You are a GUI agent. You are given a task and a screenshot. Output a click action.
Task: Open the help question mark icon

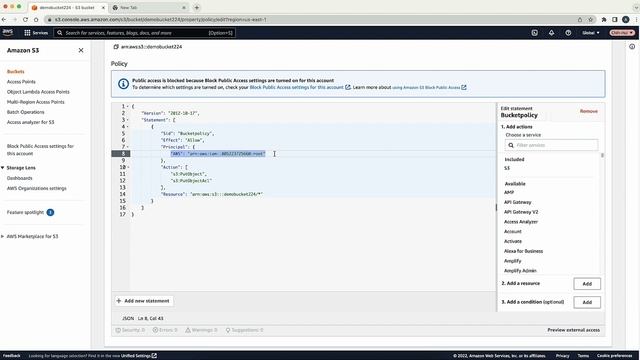568,33
